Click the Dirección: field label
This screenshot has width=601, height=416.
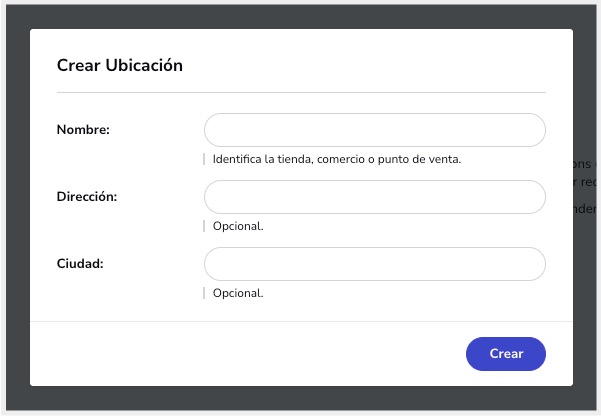(x=87, y=197)
